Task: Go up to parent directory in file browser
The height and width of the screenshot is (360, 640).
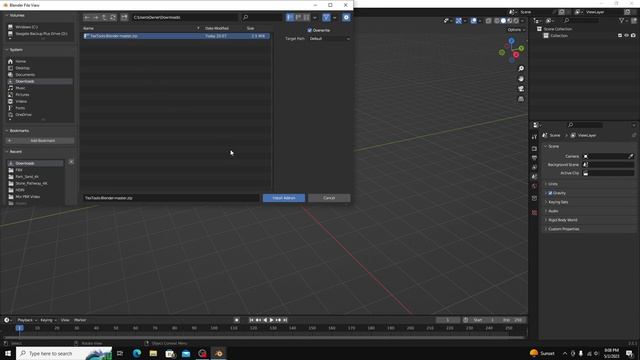Action: tap(104, 18)
